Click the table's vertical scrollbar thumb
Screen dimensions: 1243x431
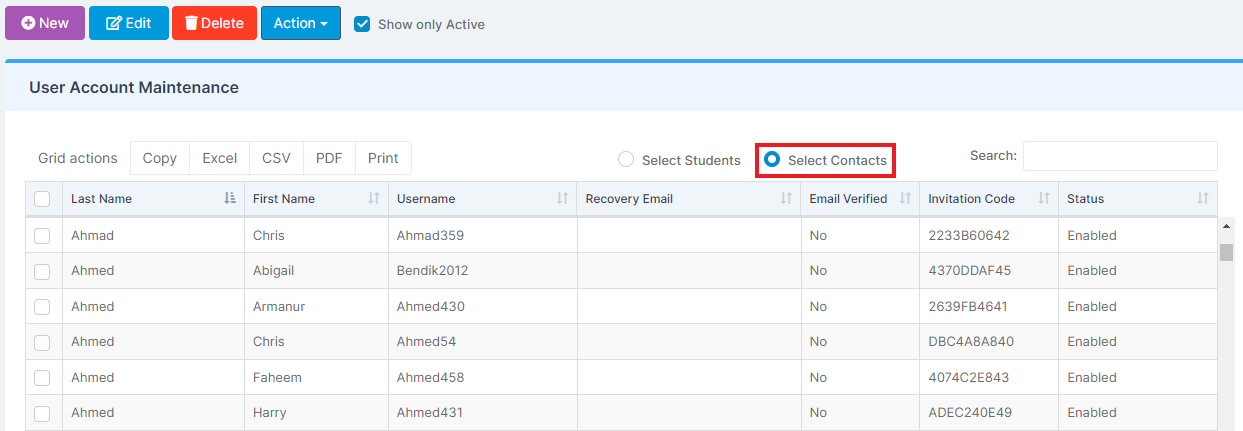(x=1226, y=251)
